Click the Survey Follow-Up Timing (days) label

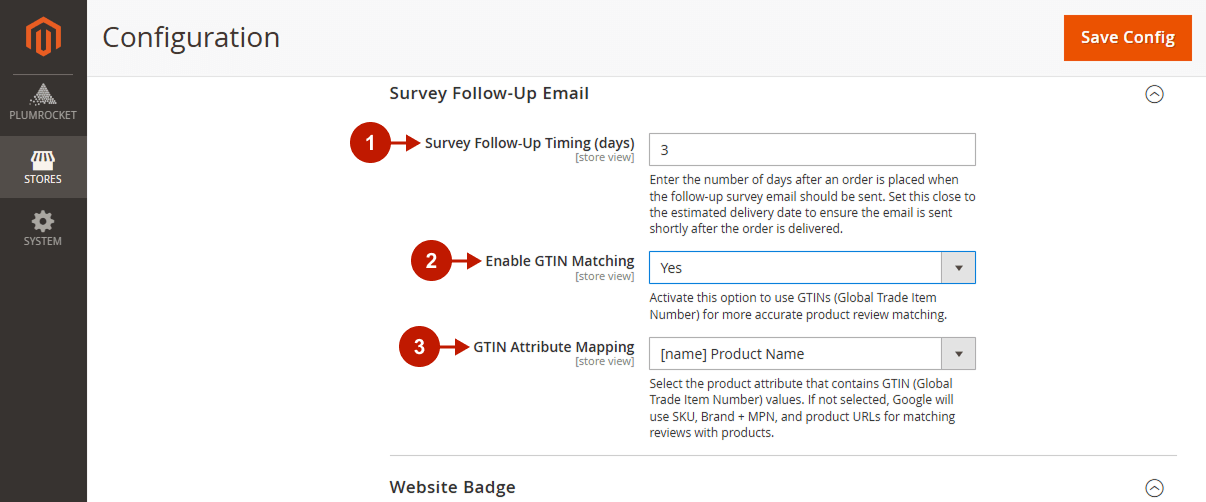click(x=529, y=143)
